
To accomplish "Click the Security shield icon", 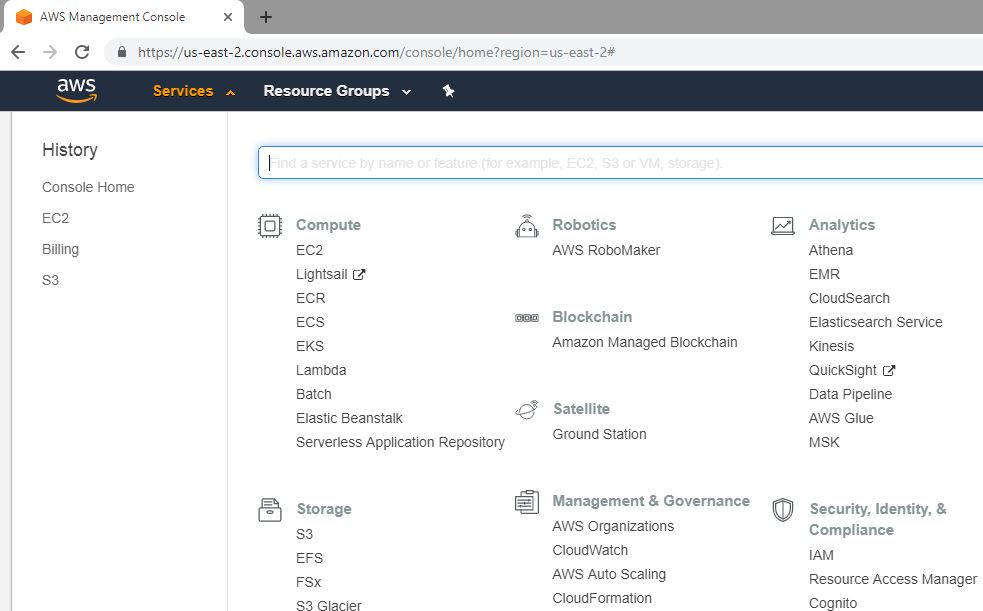I will (782, 509).
